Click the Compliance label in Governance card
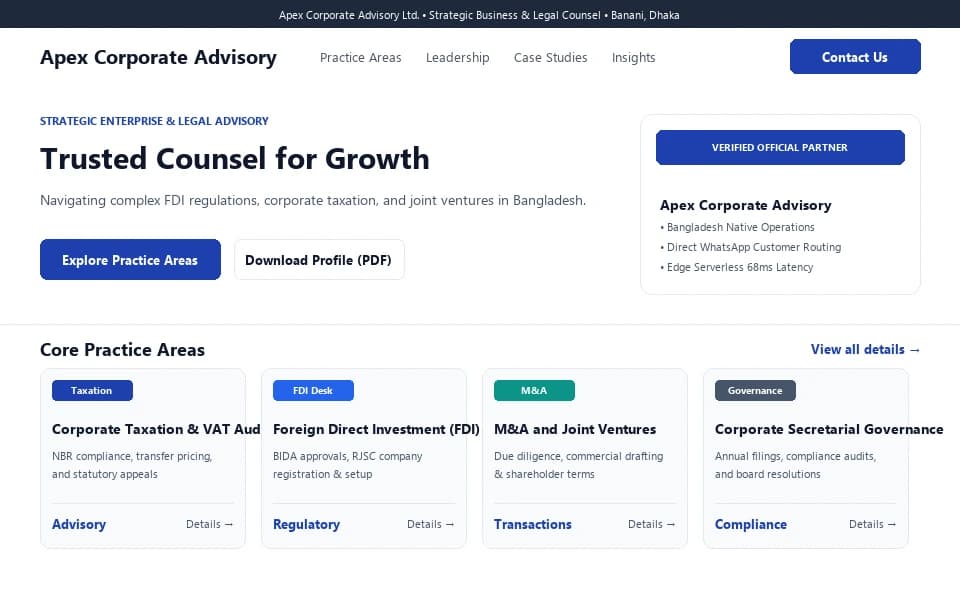 point(751,525)
